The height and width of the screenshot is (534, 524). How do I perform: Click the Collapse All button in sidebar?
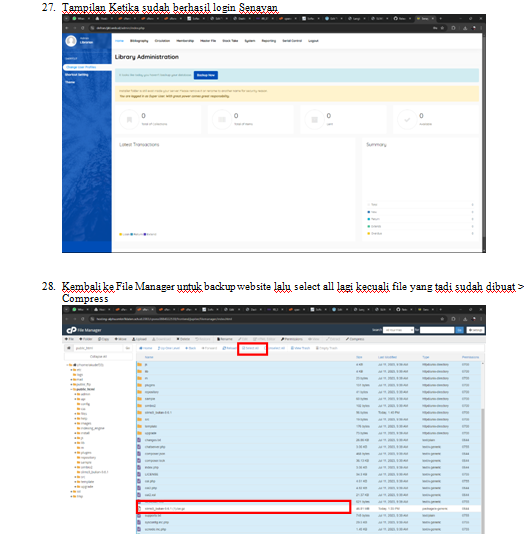(x=98, y=357)
